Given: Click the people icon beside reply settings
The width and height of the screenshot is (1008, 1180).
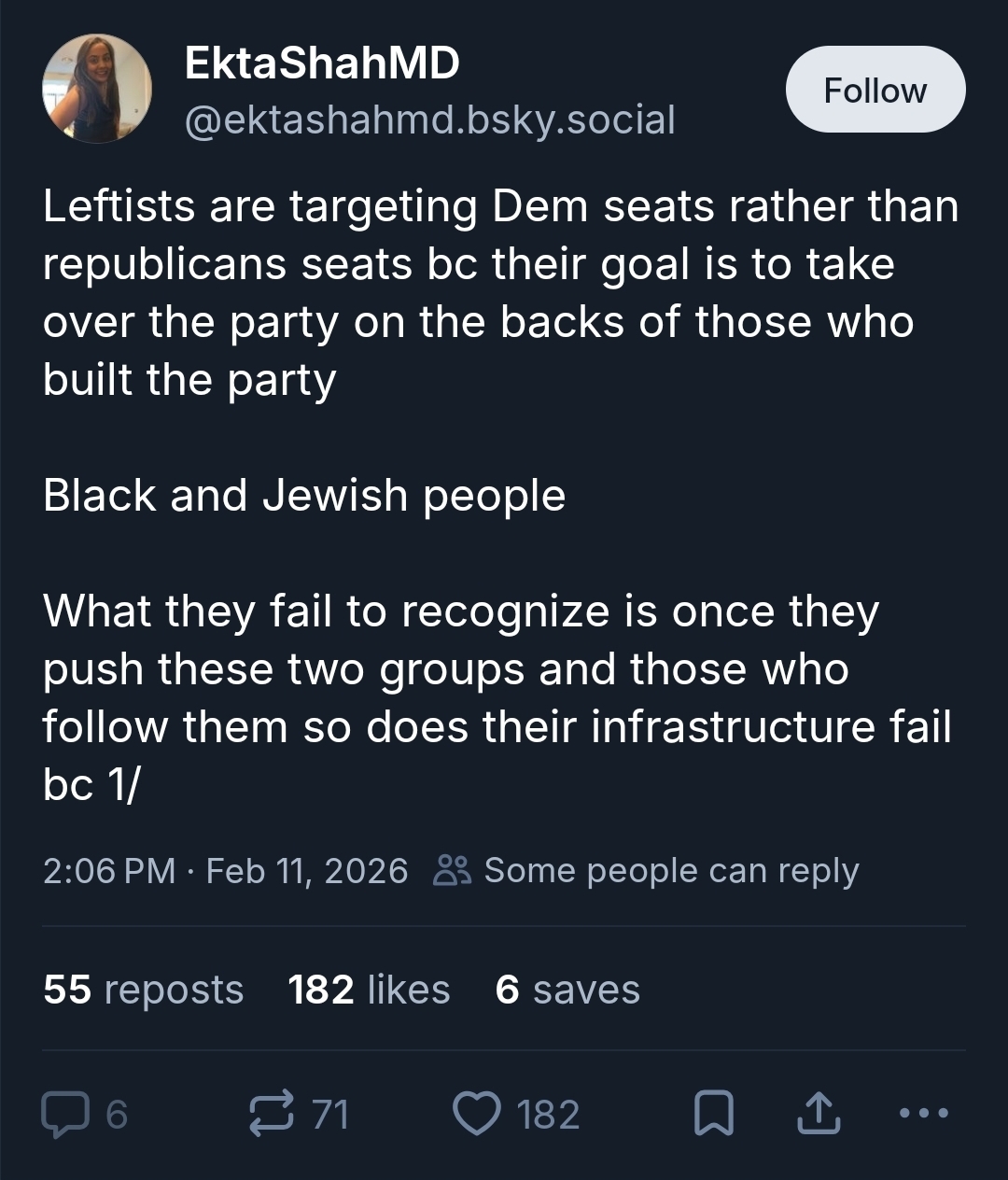Looking at the screenshot, I should 453,870.
